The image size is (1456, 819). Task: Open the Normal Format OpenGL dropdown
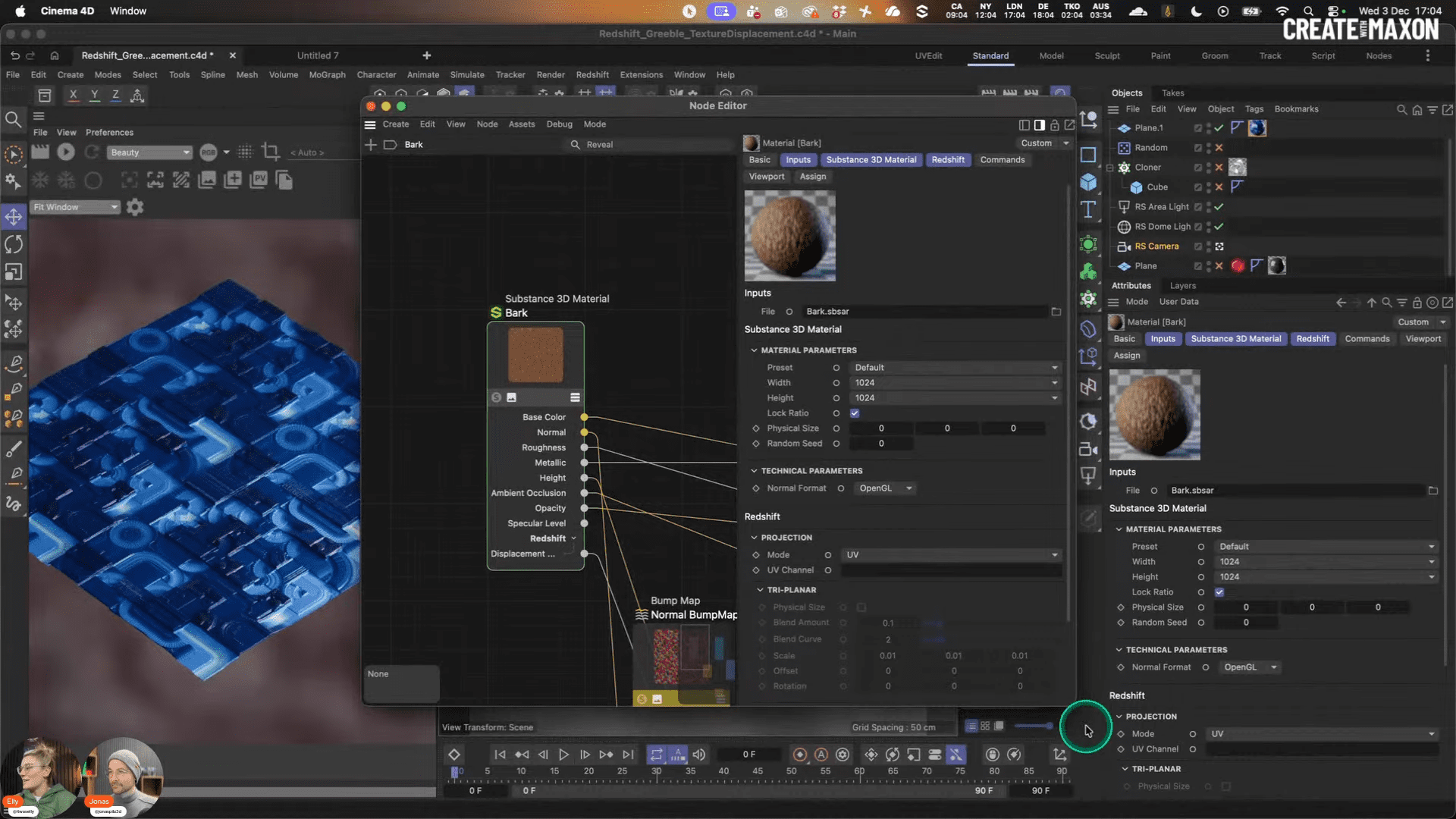point(883,488)
